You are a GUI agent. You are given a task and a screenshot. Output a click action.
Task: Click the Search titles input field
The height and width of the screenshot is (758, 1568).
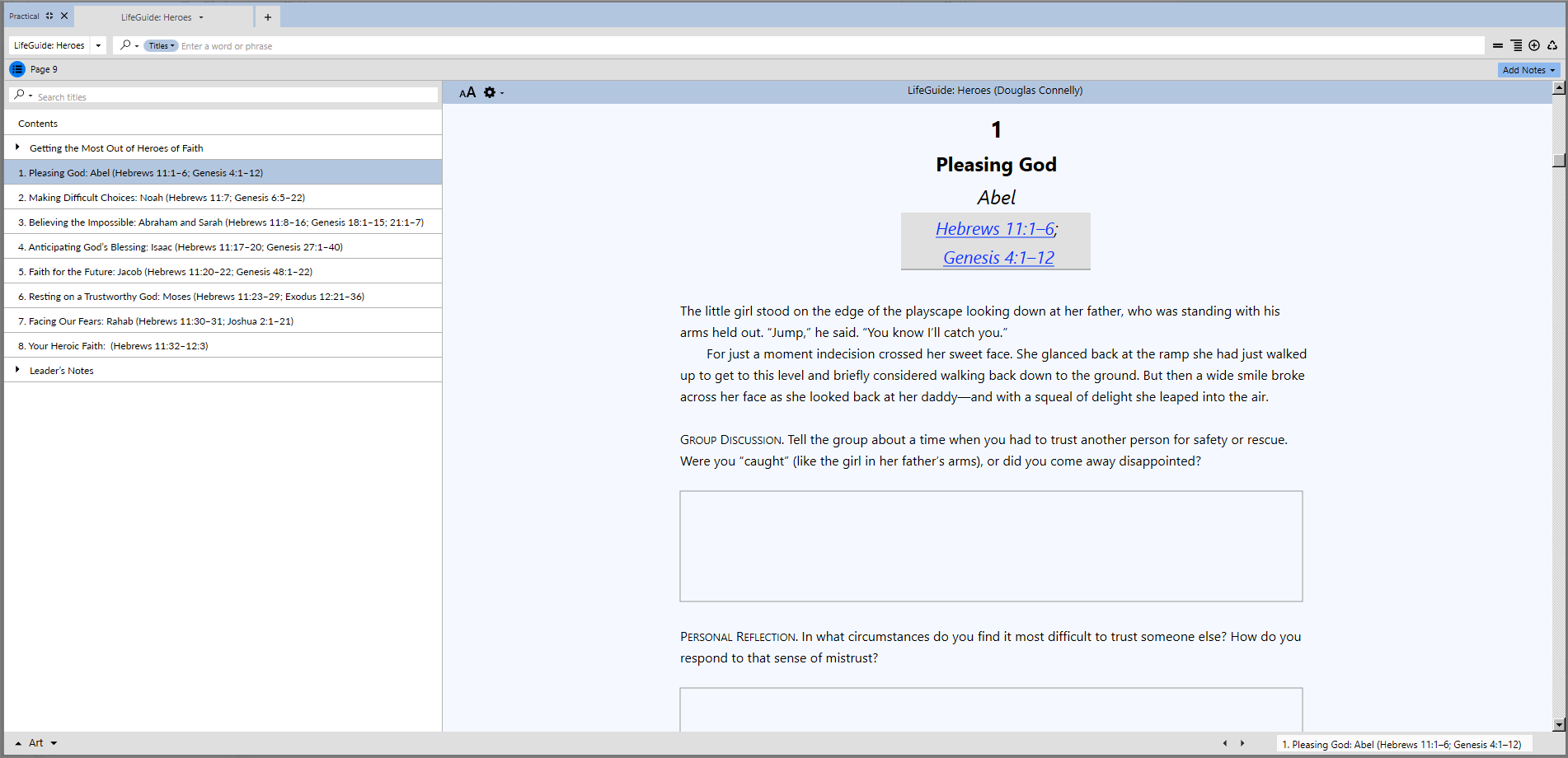click(x=235, y=96)
